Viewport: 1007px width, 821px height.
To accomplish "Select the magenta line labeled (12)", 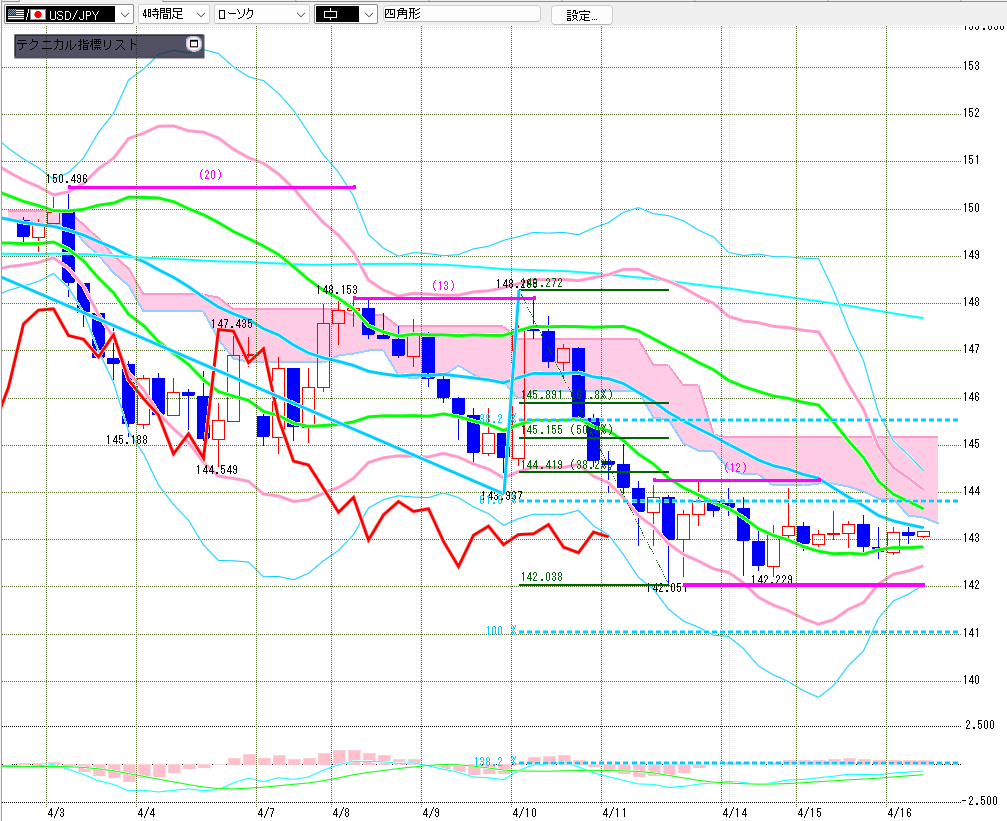I will [x=737, y=480].
